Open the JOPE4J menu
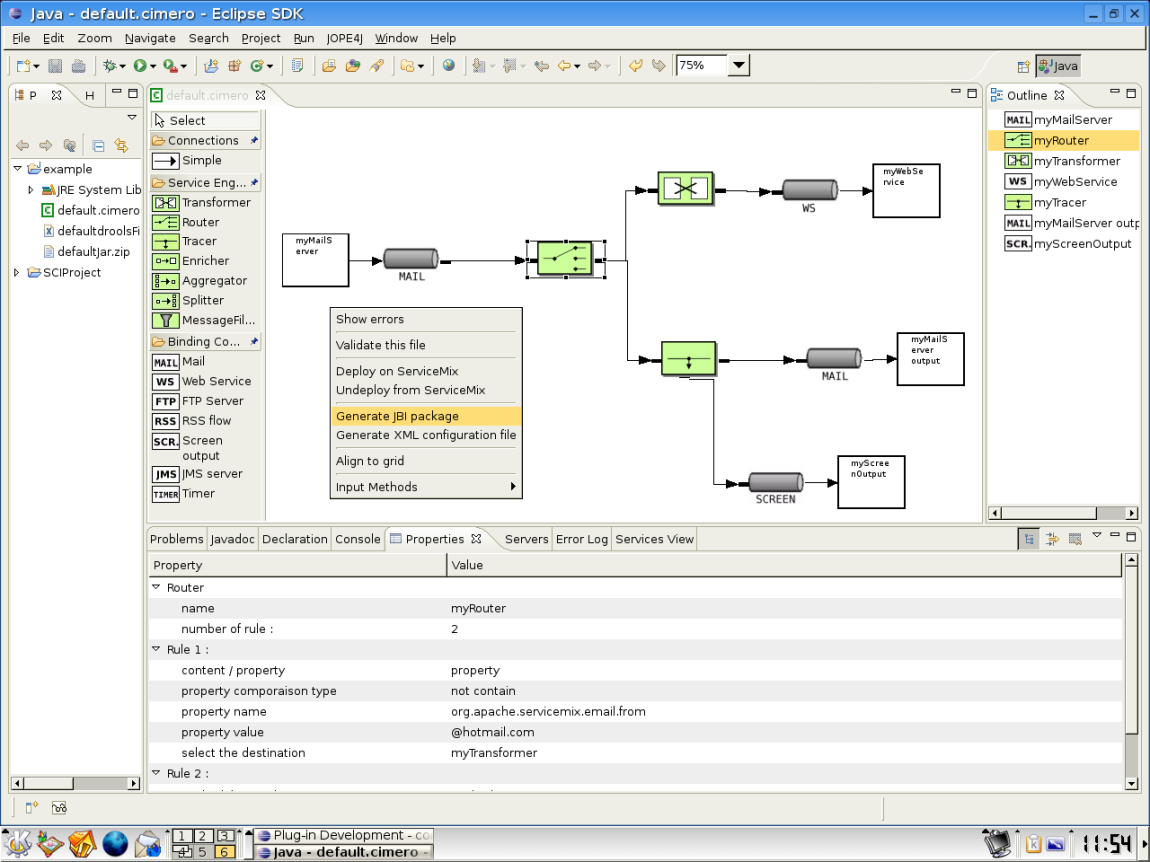The image size is (1150, 862). click(x=344, y=38)
